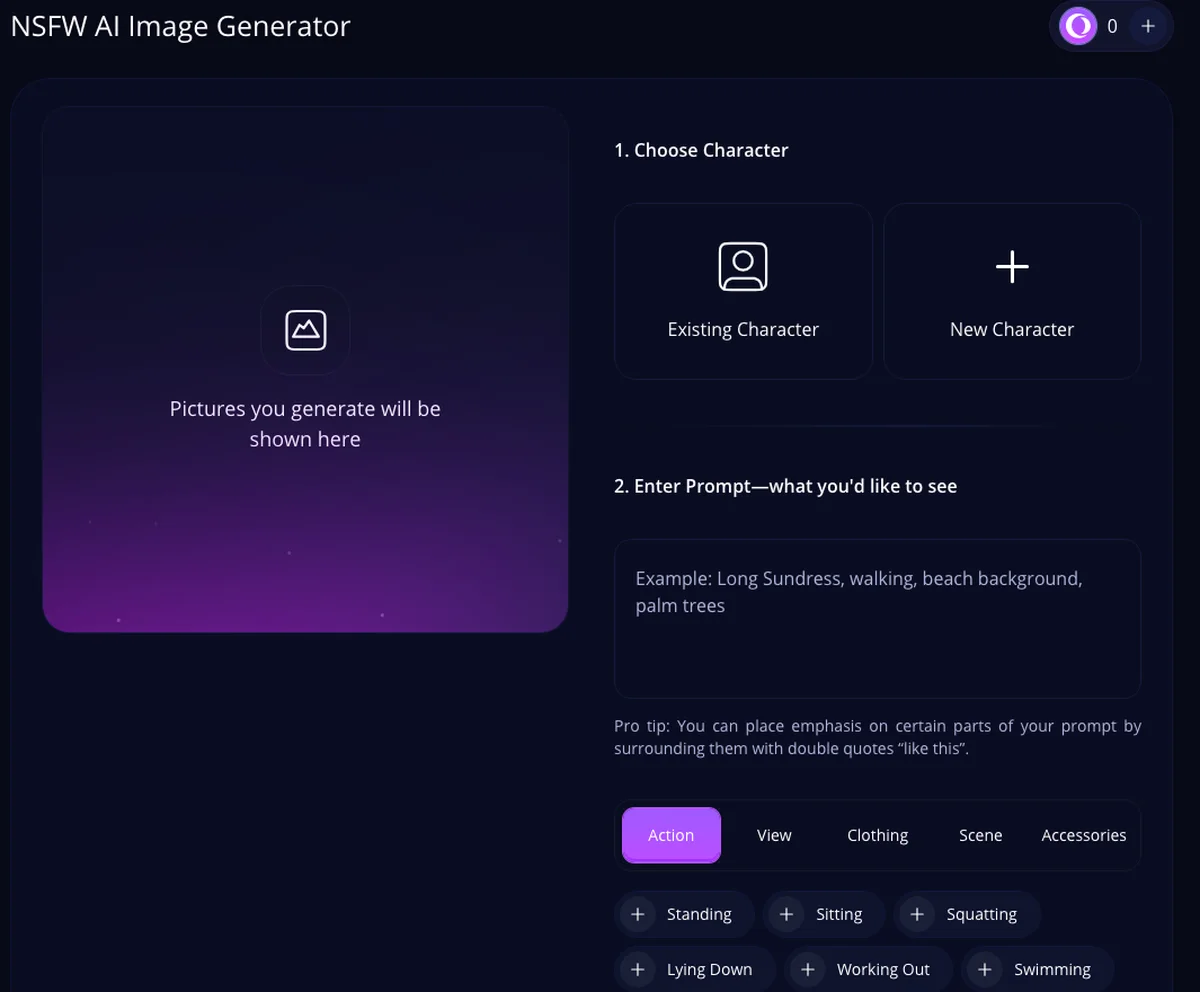
Task: Switch to the View tab
Action: pyautogui.click(x=774, y=835)
